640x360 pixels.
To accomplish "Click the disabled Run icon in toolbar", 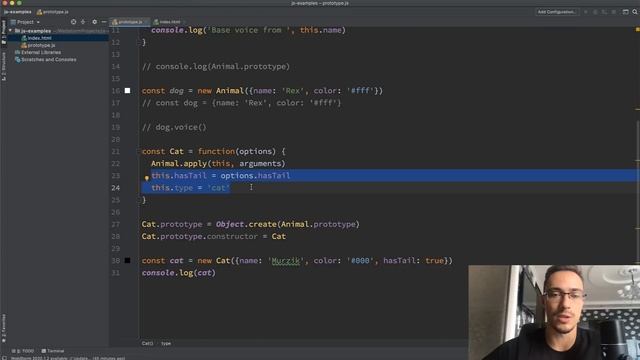I will tap(586, 12).
